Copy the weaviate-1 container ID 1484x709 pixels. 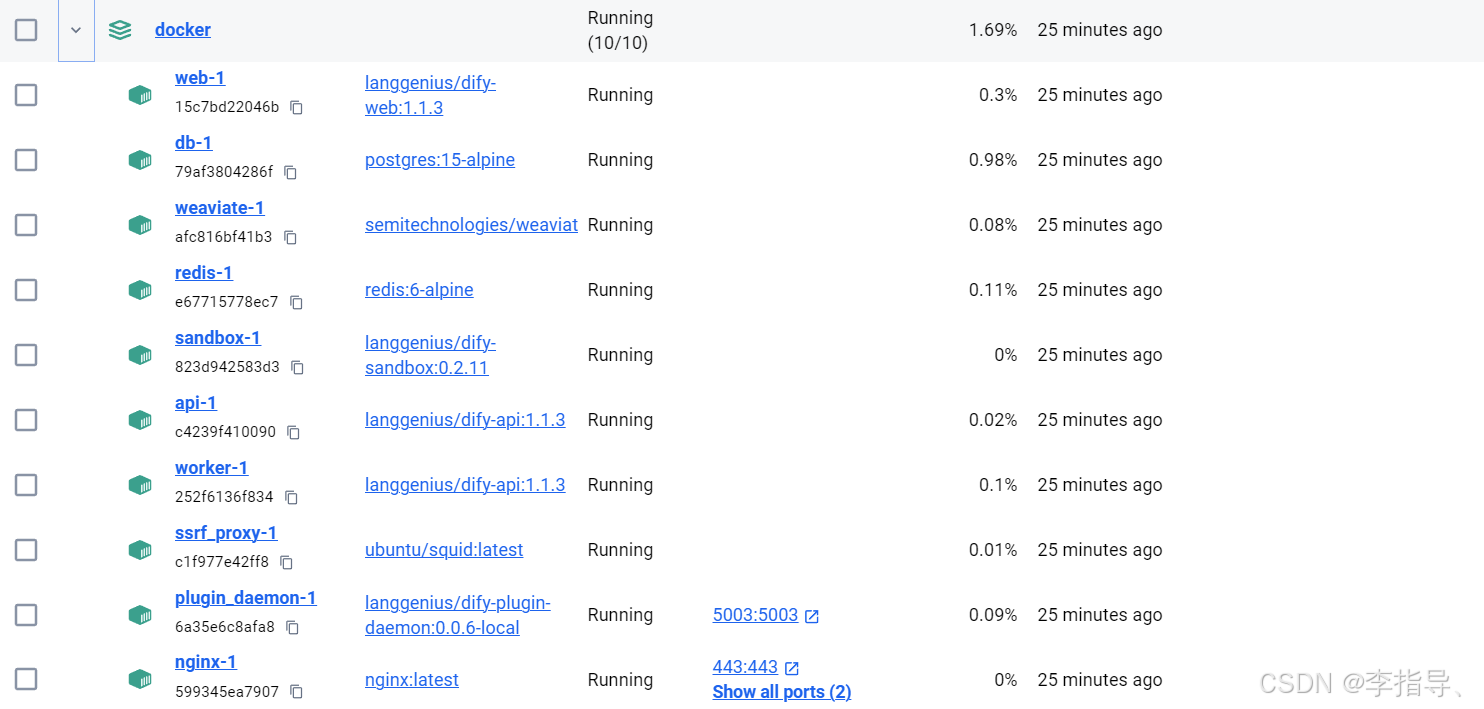(290, 237)
